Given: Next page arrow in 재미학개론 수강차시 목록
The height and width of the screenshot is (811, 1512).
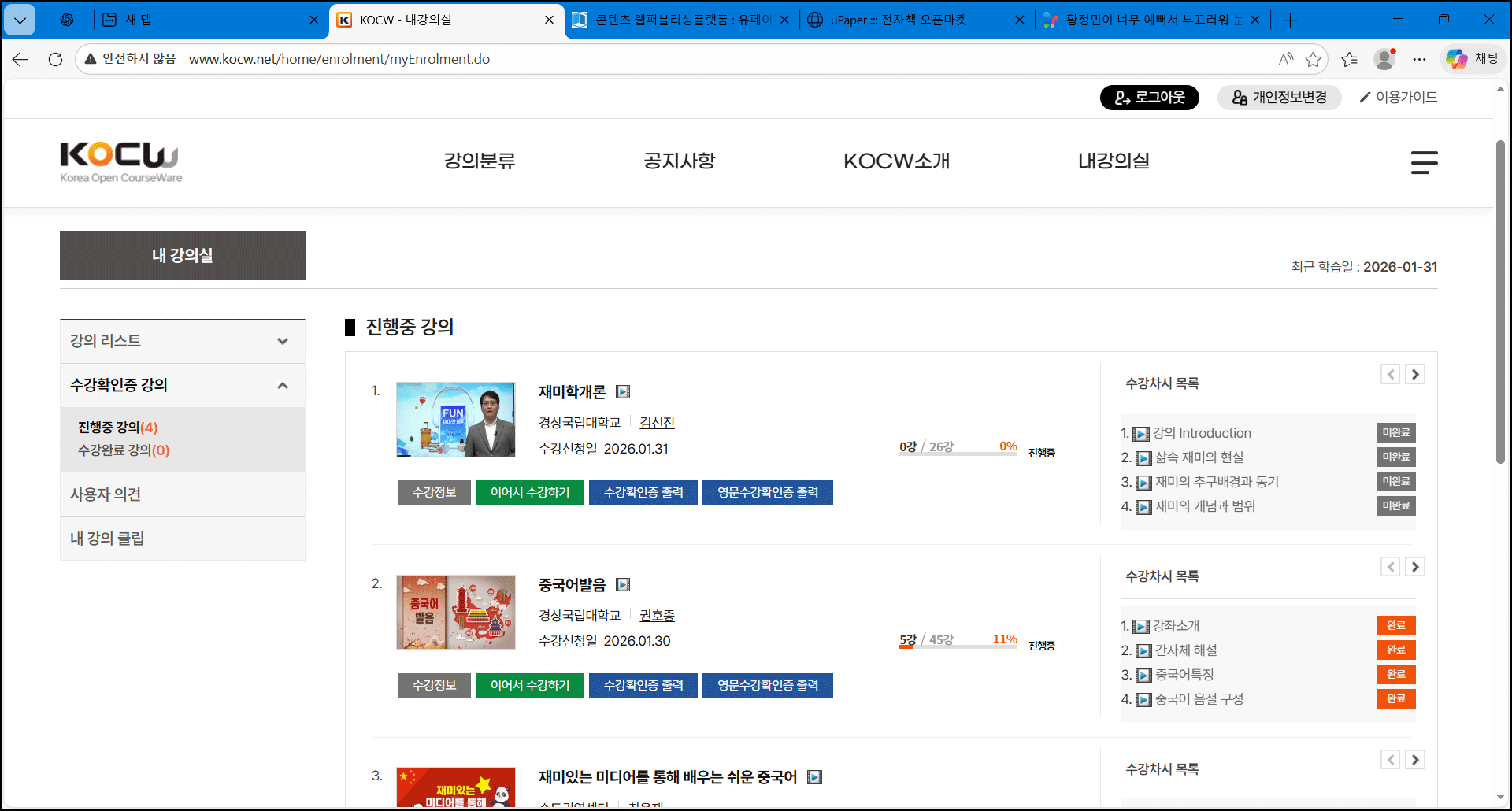Looking at the screenshot, I should pyautogui.click(x=1415, y=374).
